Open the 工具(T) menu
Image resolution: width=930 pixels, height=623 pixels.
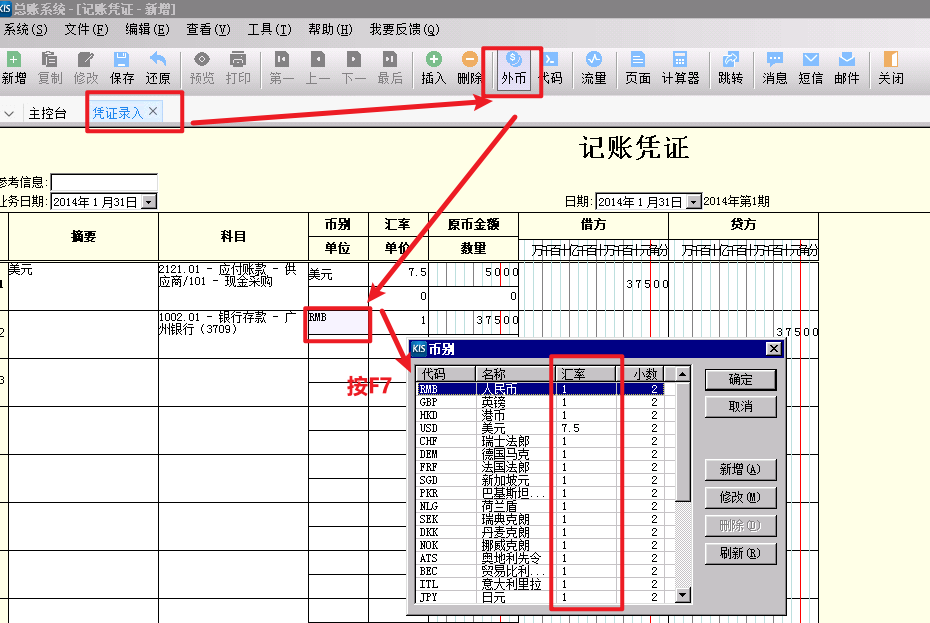(269, 29)
